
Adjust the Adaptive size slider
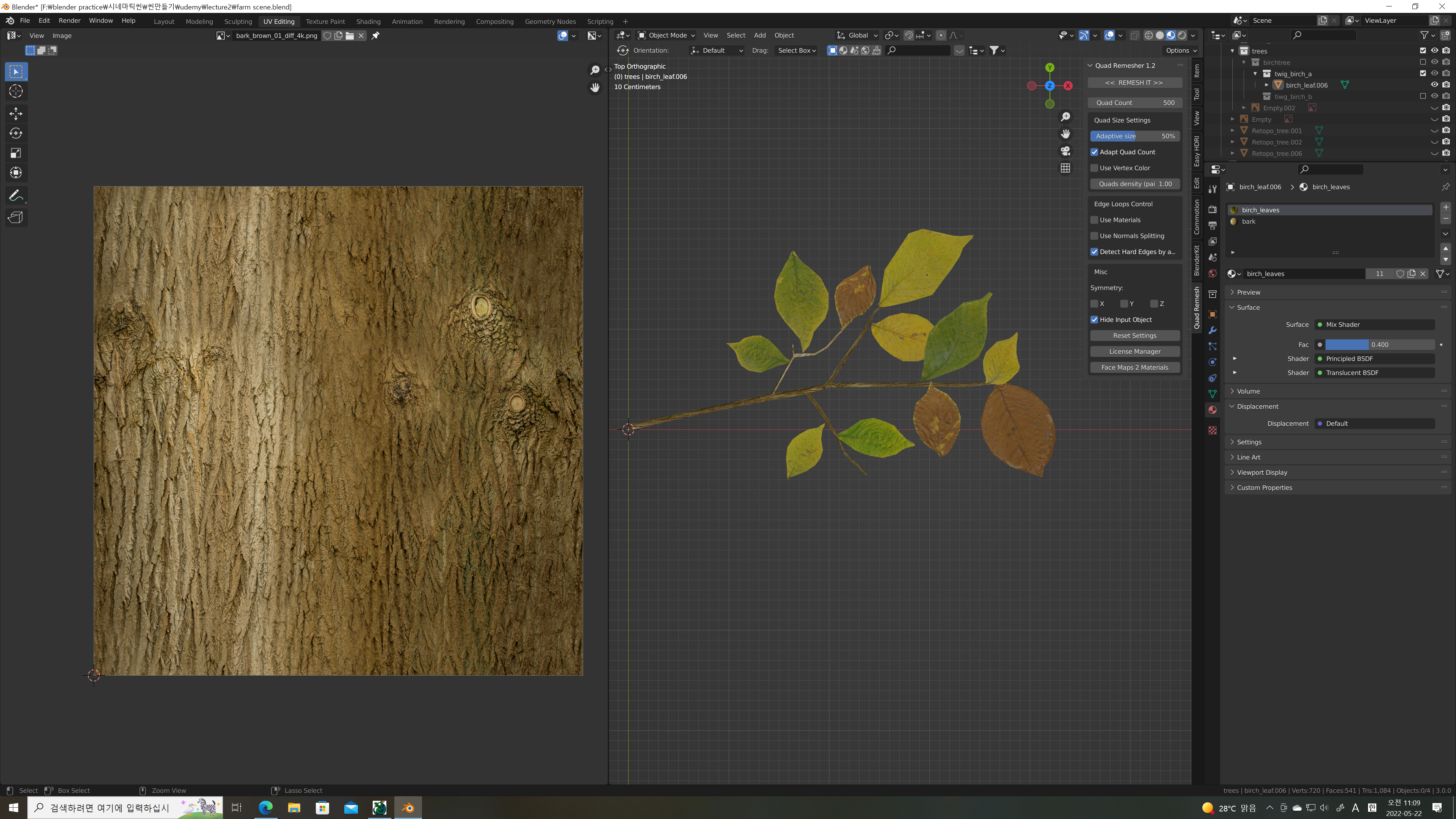1134,136
